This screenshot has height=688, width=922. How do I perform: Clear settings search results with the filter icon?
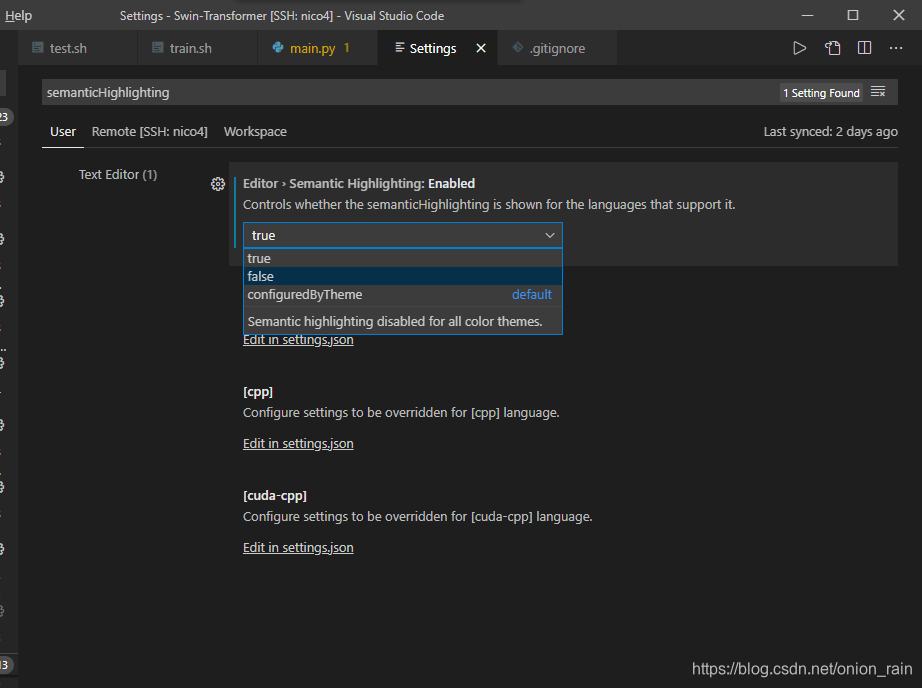878,91
